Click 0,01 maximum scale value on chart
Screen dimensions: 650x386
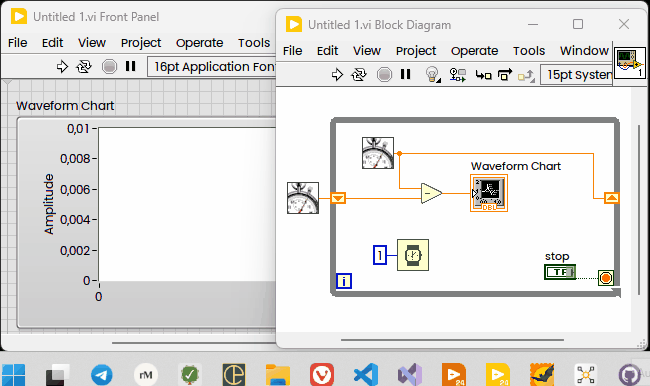(x=78, y=129)
